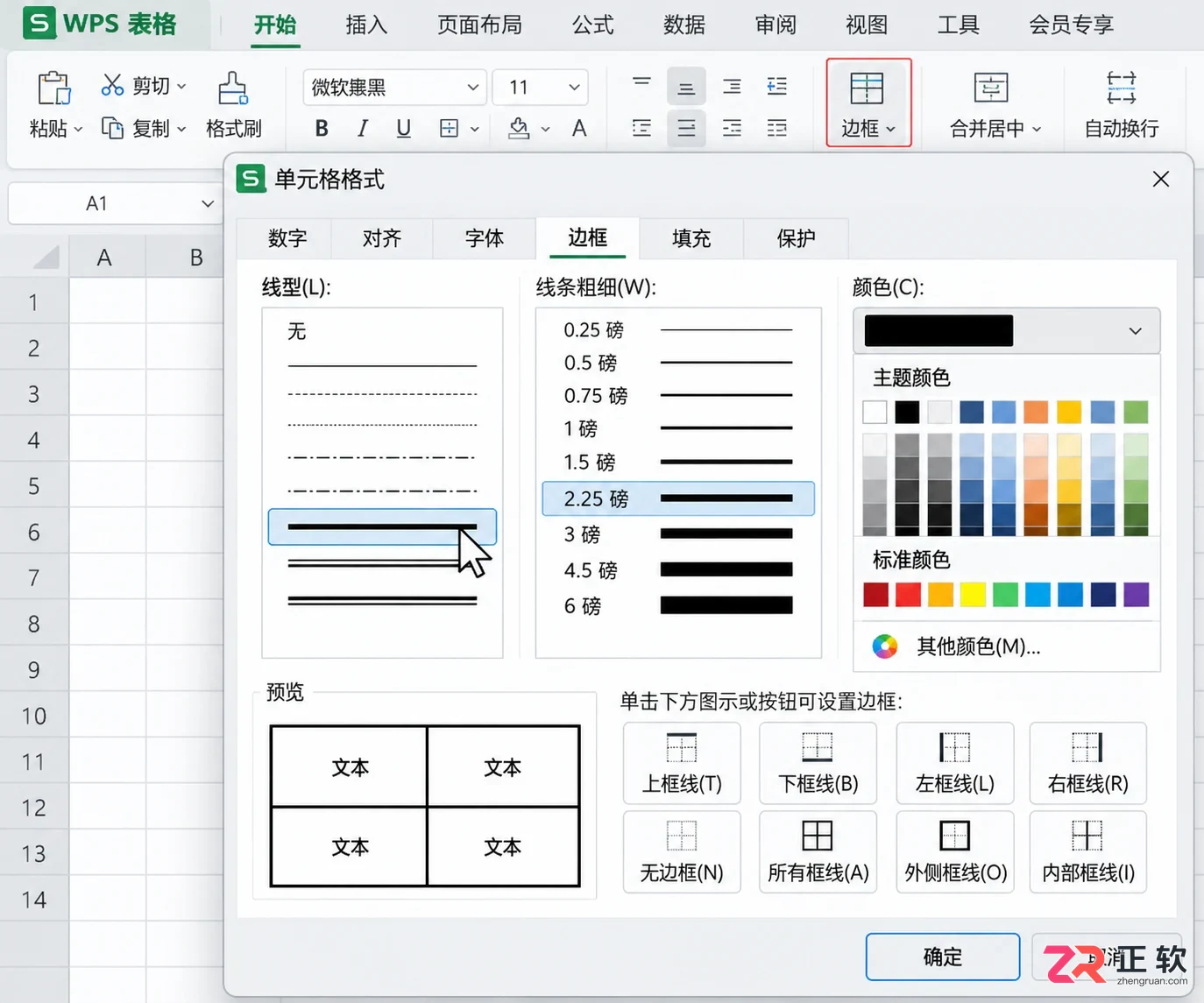The width and height of the screenshot is (1204, 1003).
Task: Click the Paste clipboard icon
Action: pos(53,88)
